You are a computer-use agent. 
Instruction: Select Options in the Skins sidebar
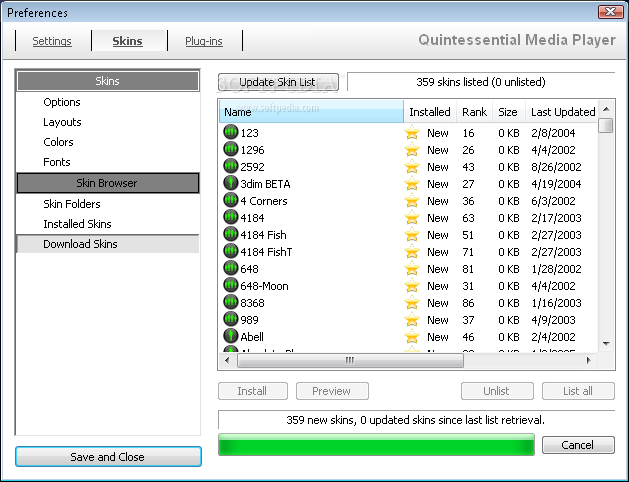[62, 102]
